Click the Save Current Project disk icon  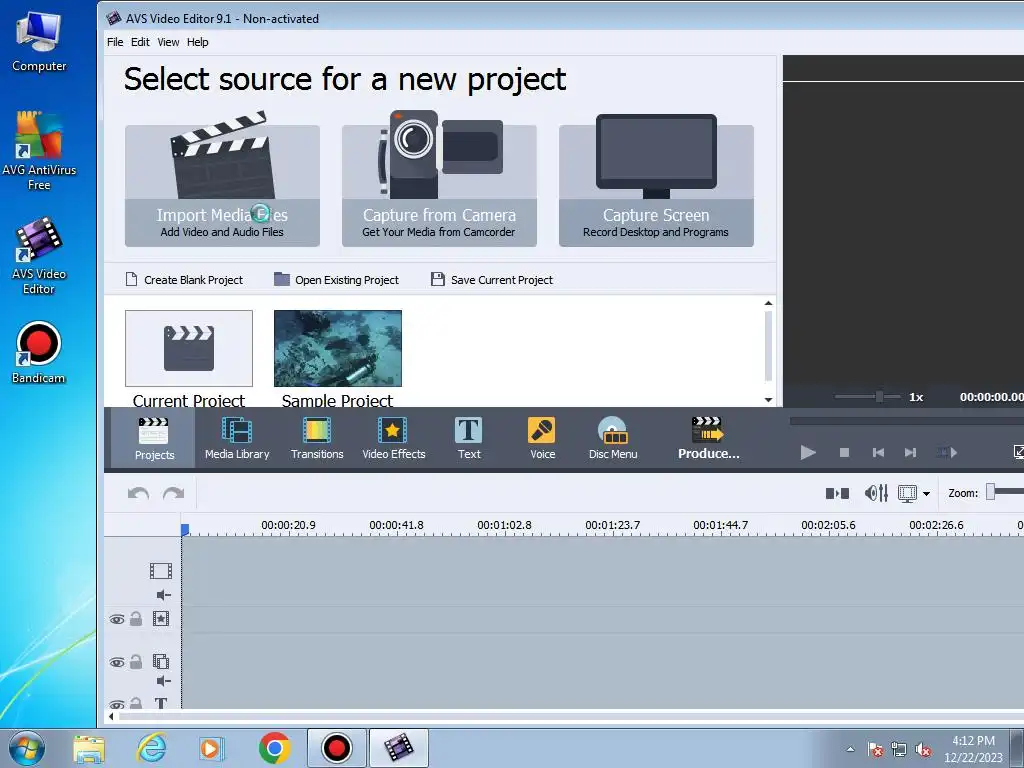[438, 279]
